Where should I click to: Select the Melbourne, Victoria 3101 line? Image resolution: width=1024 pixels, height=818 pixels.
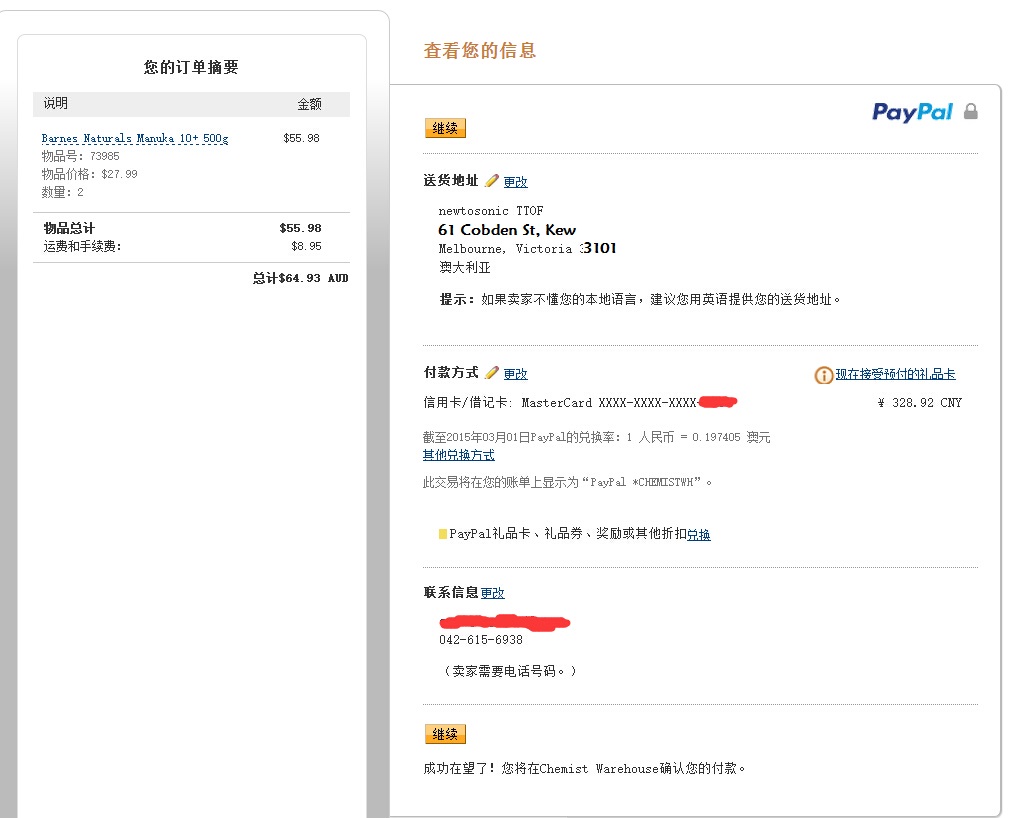(x=527, y=248)
